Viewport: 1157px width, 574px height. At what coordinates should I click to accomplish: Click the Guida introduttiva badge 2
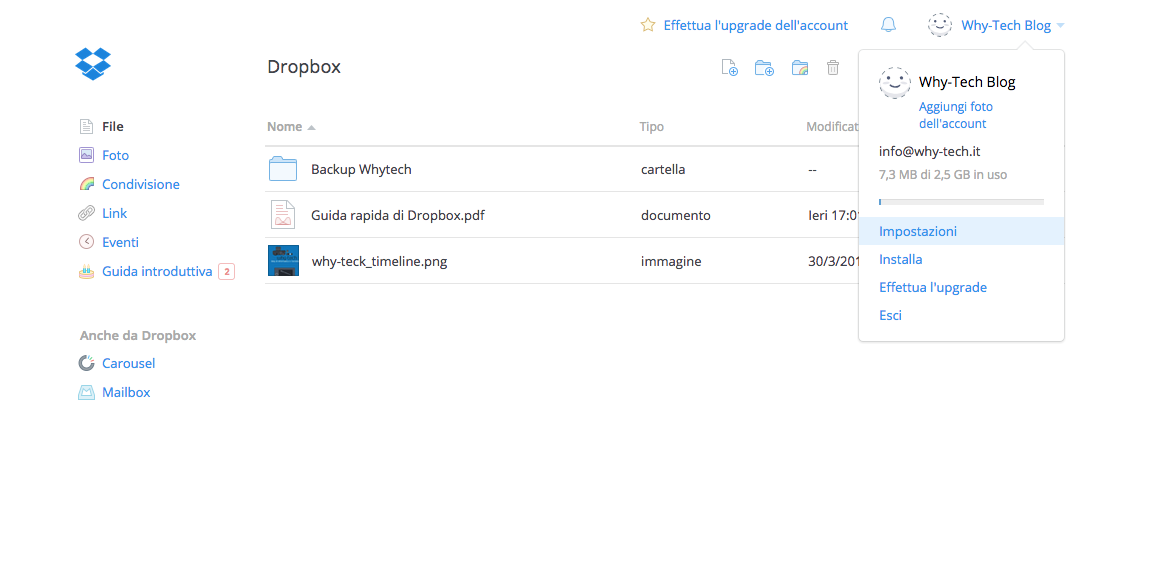[x=227, y=272]
